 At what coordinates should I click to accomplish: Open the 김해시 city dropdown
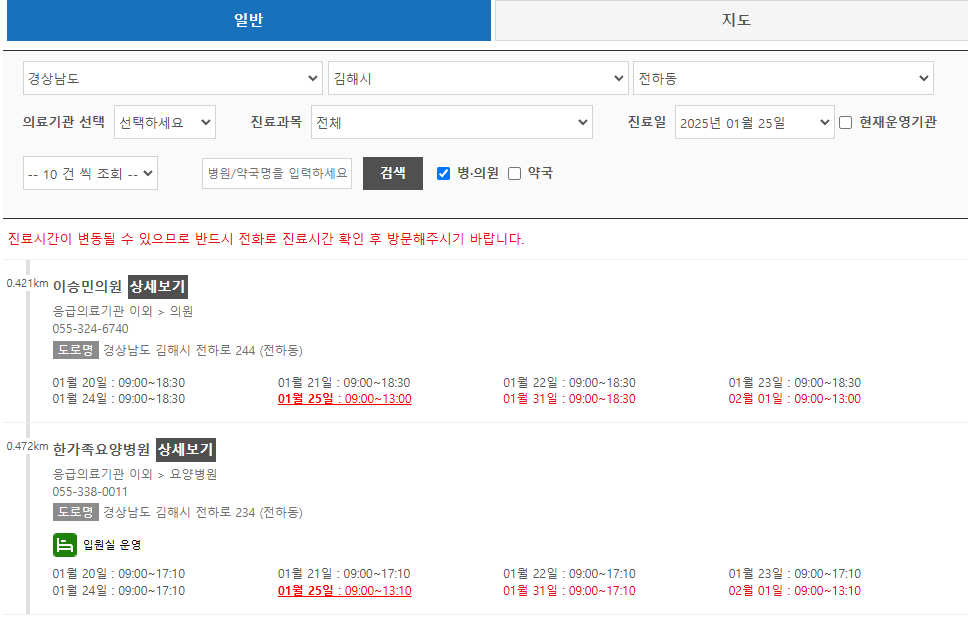(478, 78)
